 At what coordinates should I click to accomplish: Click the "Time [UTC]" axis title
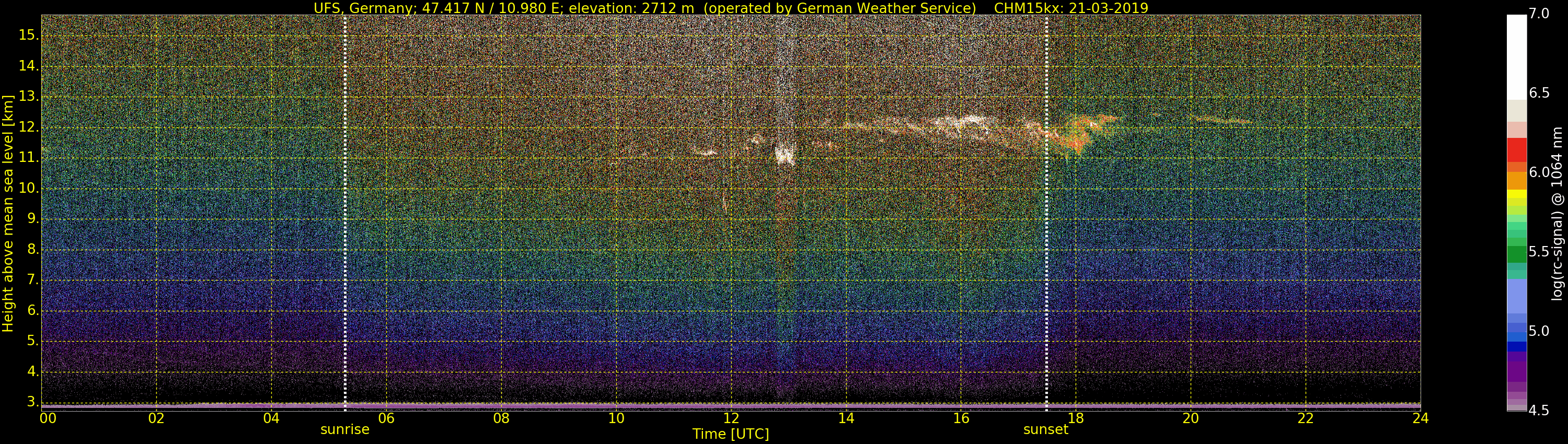pos(731,434)
